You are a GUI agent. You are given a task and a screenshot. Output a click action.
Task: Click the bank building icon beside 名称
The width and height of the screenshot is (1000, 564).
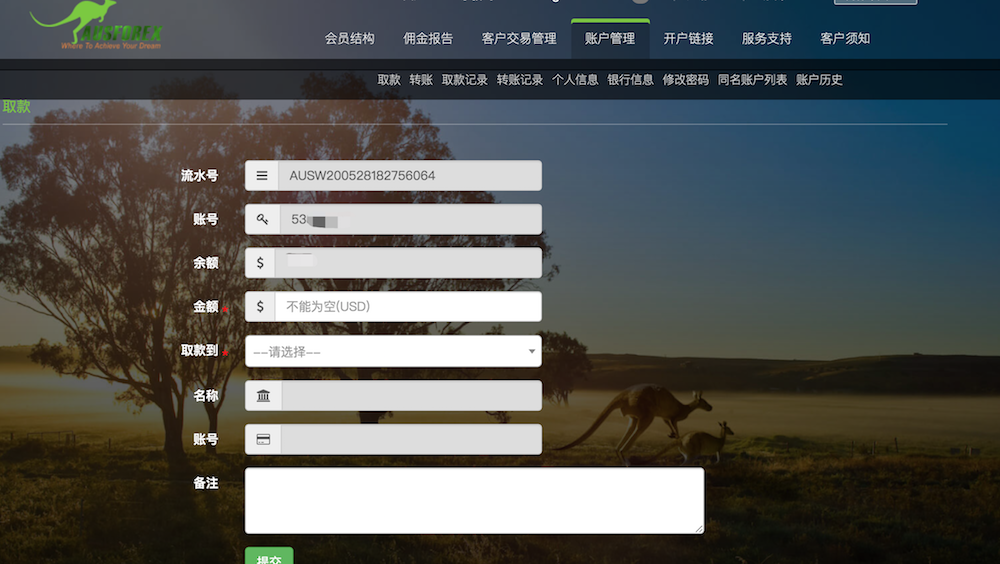click(263, 396)
